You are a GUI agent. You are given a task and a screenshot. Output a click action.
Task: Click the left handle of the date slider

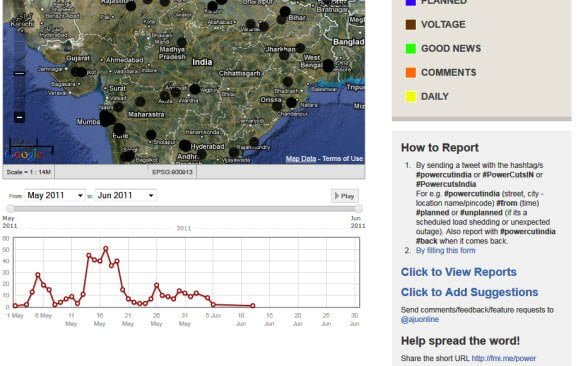pos(11,209)
